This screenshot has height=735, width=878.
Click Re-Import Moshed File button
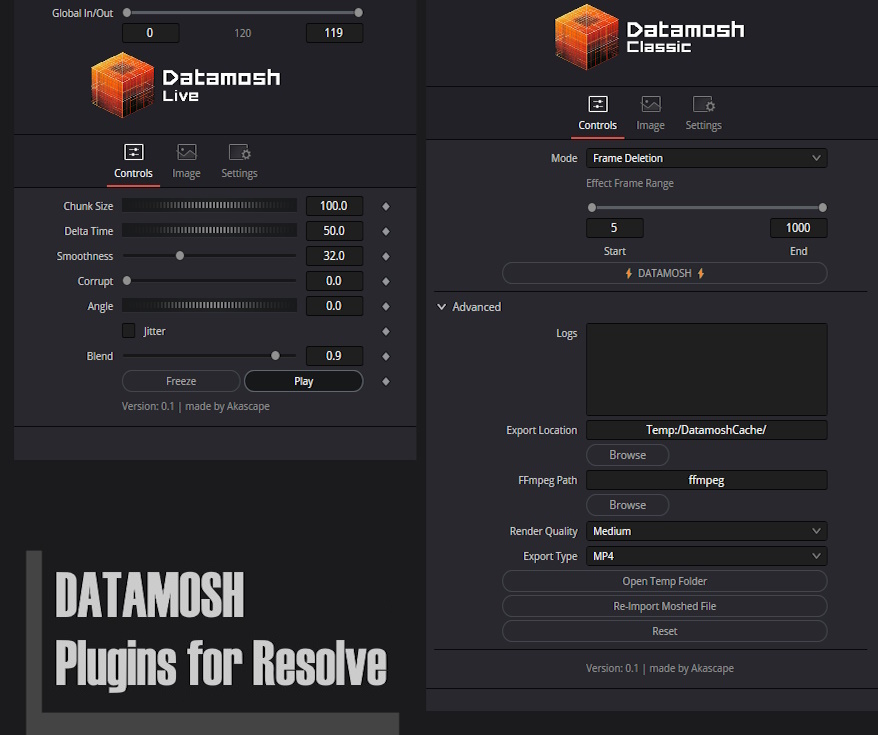tap(665, 606)
